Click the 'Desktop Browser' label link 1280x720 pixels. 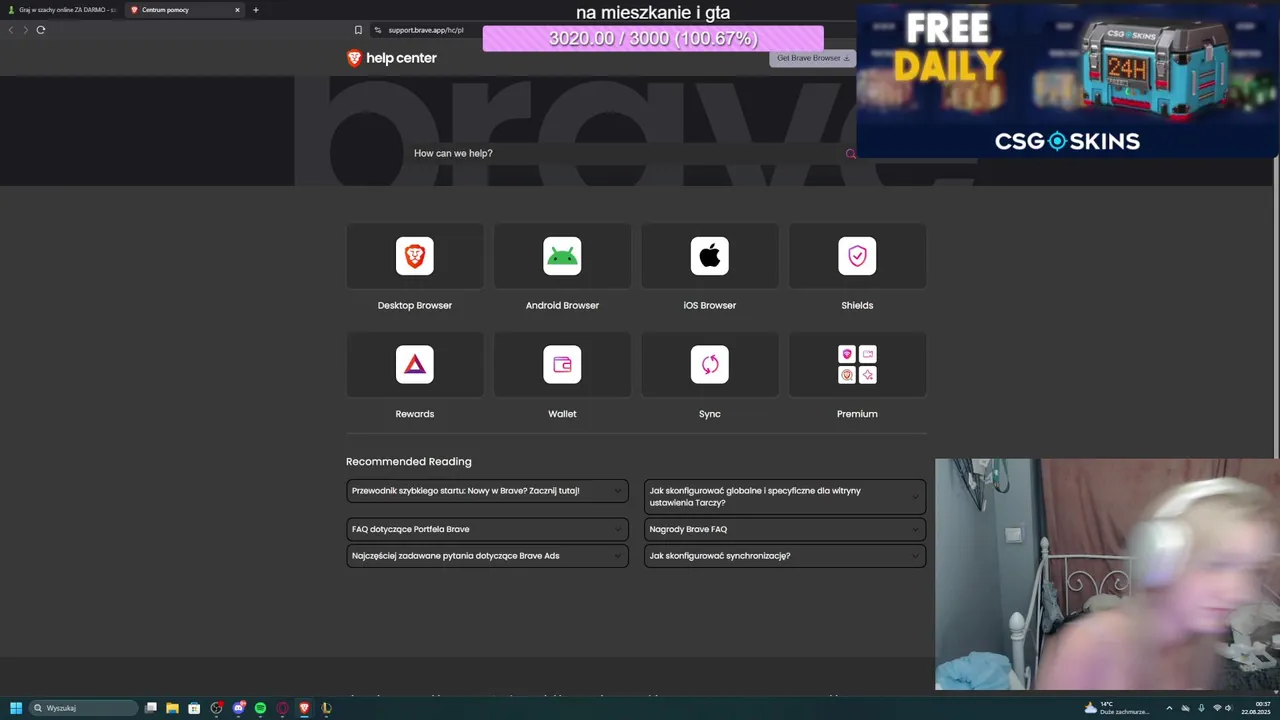pyautogui.click(x=415, y=306)
